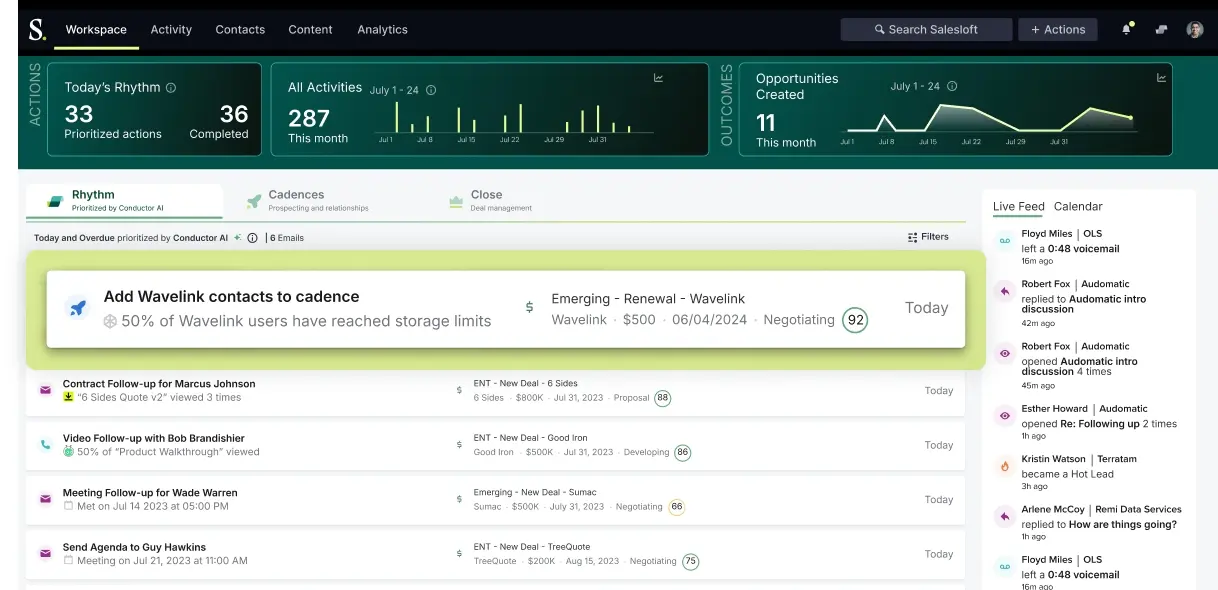Screen dimensions: 1218x590
Task: Switch to the Close deal management tab
Action: tap(490, 201)
